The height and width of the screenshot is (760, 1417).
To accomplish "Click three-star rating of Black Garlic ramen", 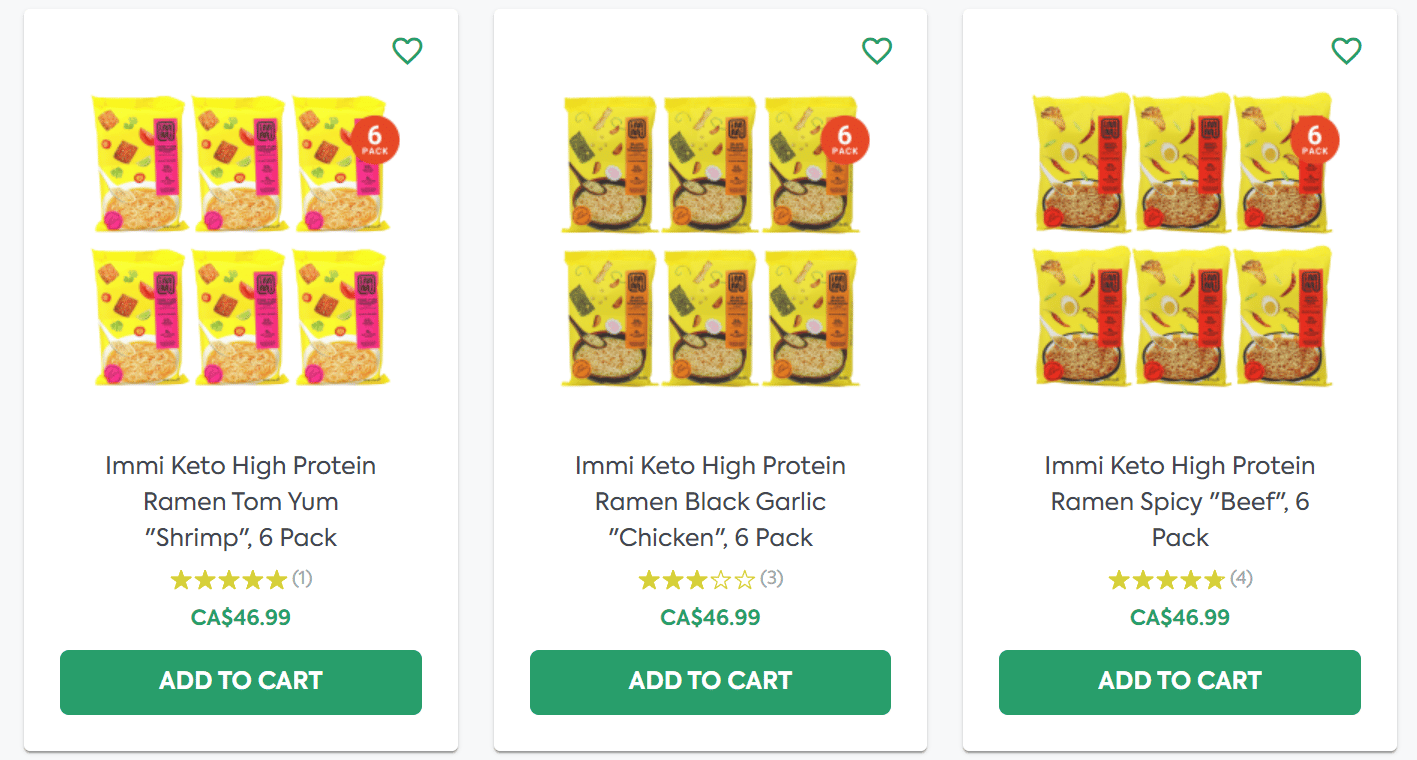I will 697,580.
